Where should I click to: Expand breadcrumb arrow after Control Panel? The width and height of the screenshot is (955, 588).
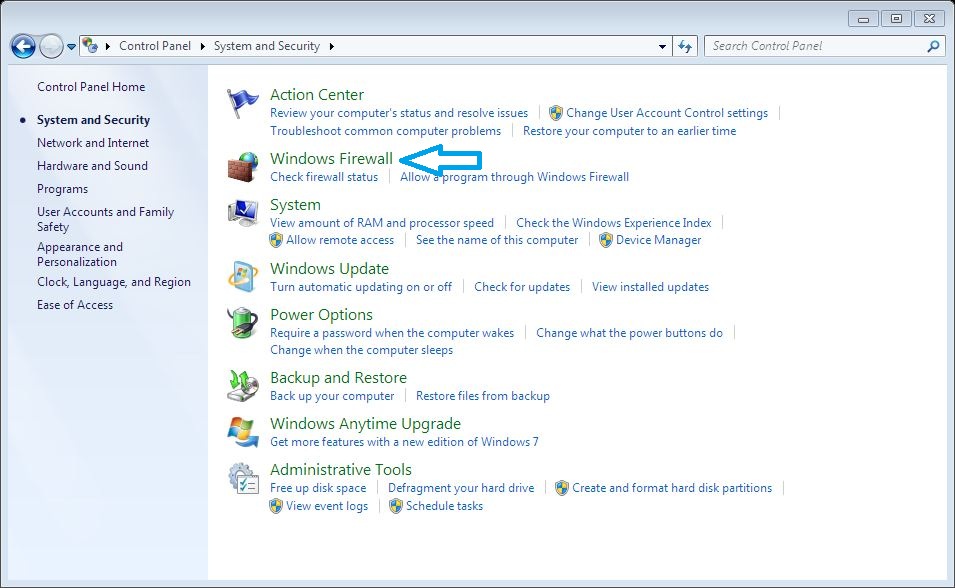(202, 46)
